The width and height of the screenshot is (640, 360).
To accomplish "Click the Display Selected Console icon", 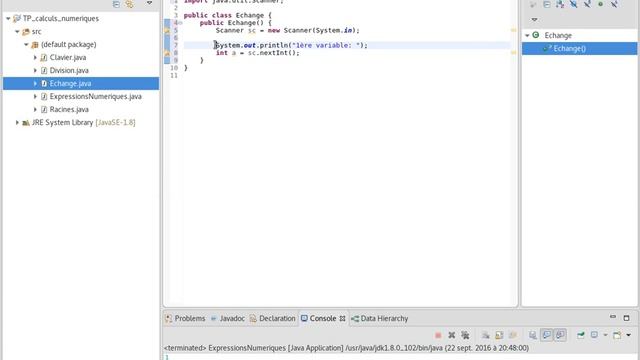I will point(594,335).
